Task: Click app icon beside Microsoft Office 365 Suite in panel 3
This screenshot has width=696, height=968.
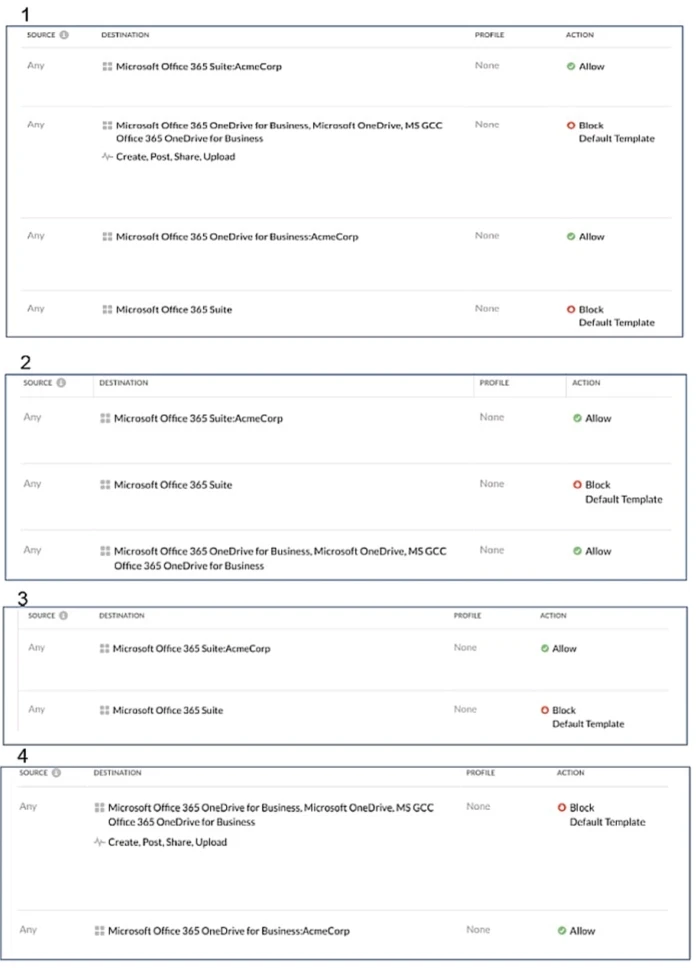Action: (x=104, y=710)
